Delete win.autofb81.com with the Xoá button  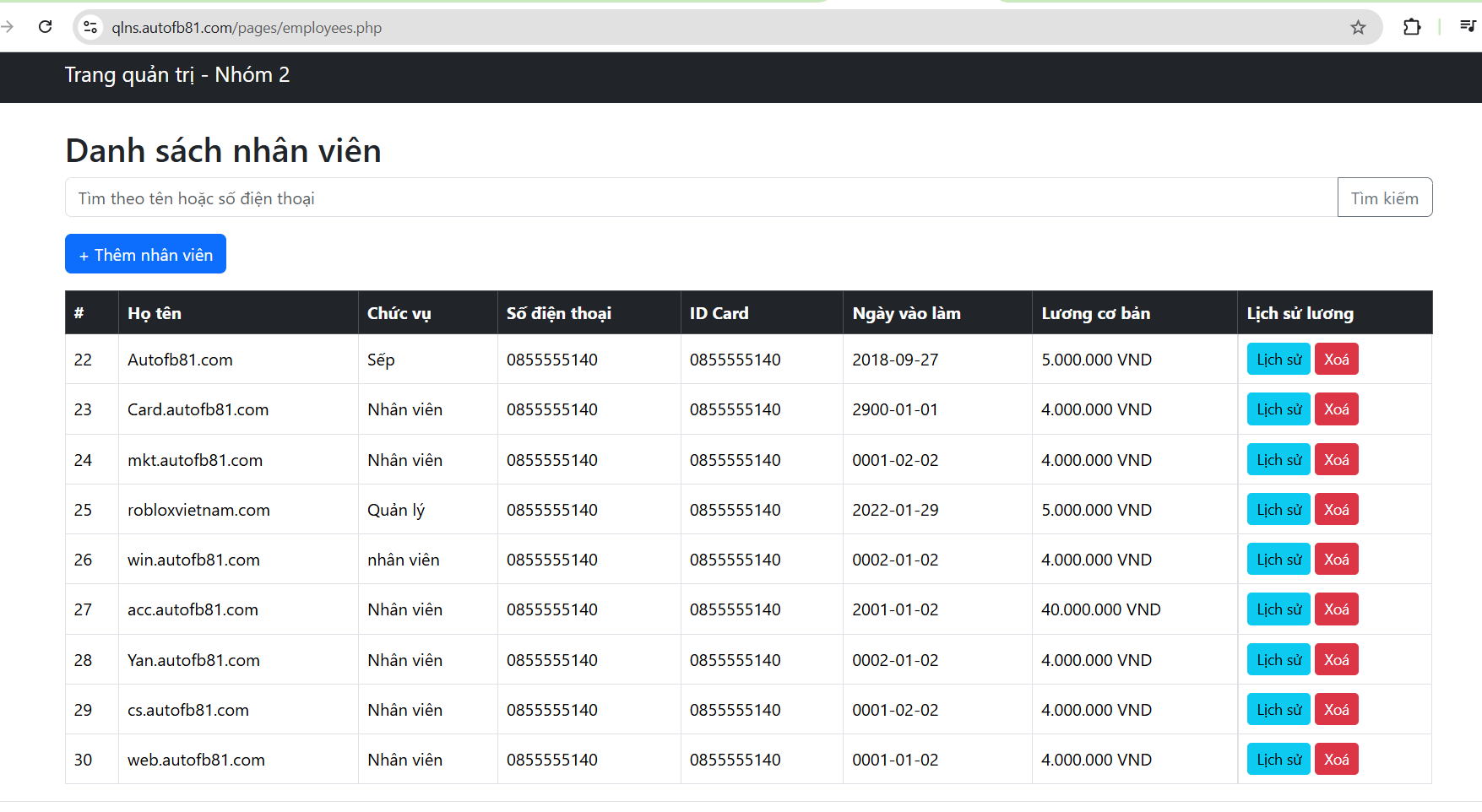point(1336,560)
